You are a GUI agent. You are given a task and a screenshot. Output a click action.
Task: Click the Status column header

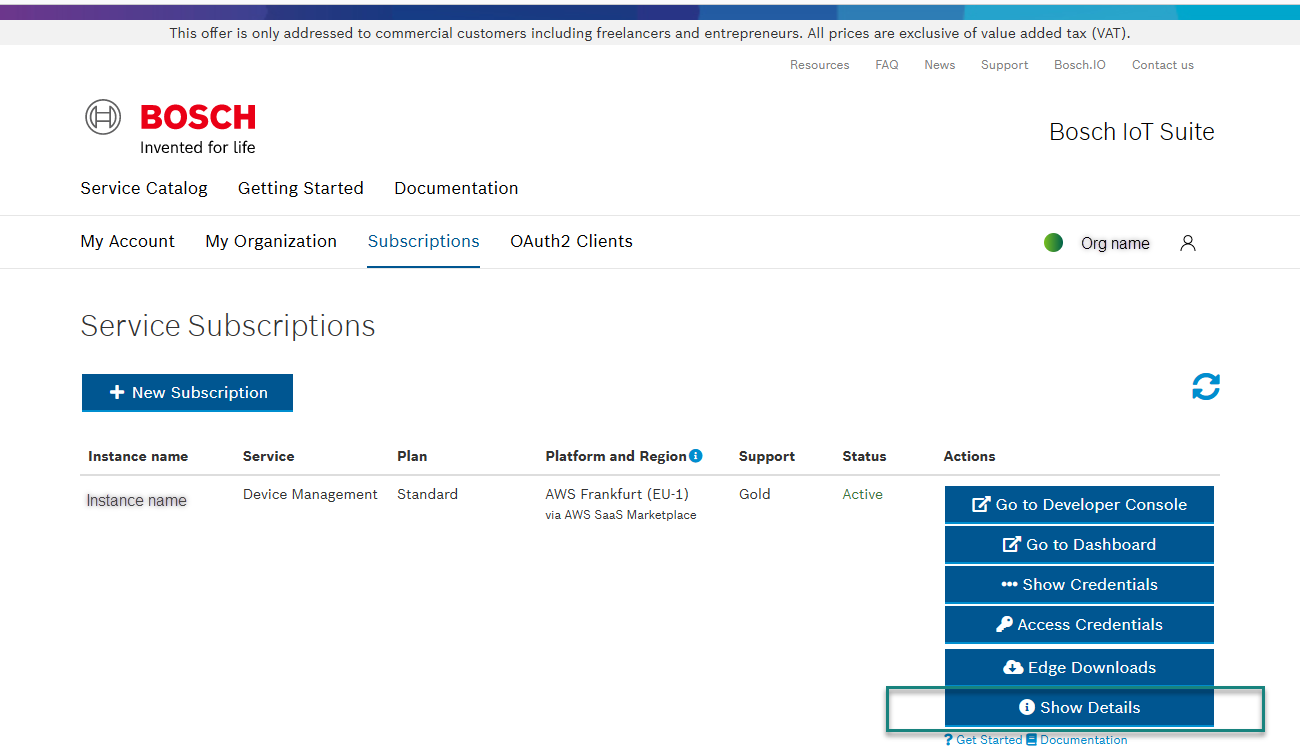point(864,456)
